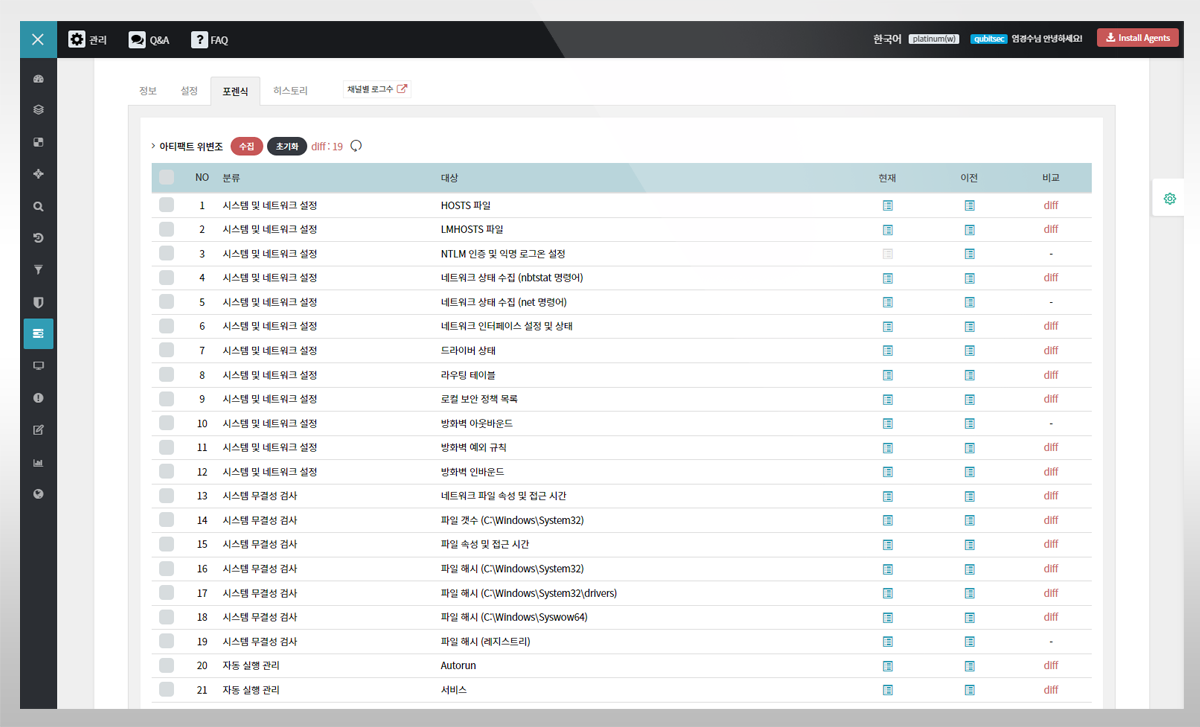This screenshot has width=1200, height=727.
Task: Open the shield icon in the sidebar
Action: click(38, 302)
